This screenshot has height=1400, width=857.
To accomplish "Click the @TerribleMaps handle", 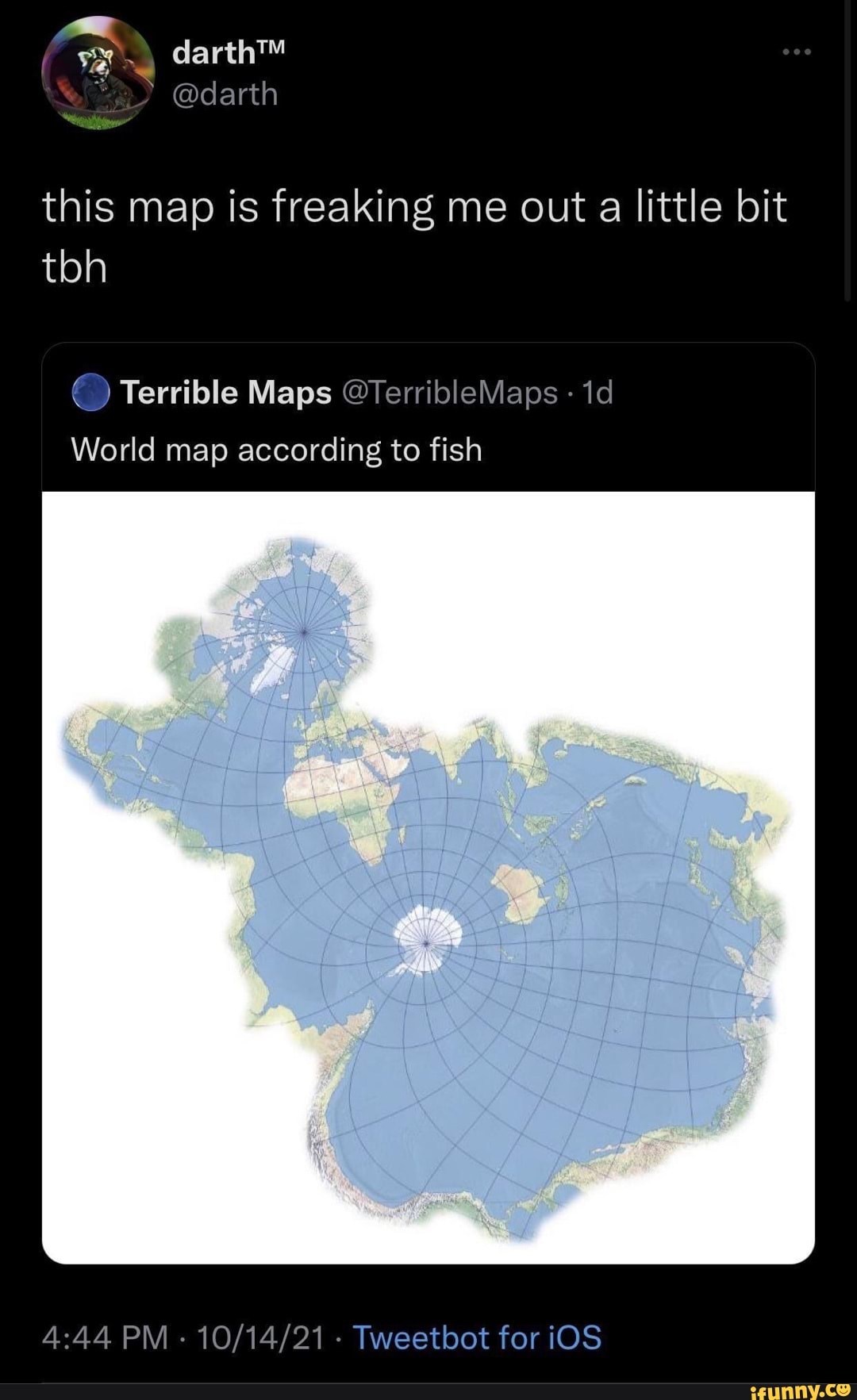I will 449,393.
